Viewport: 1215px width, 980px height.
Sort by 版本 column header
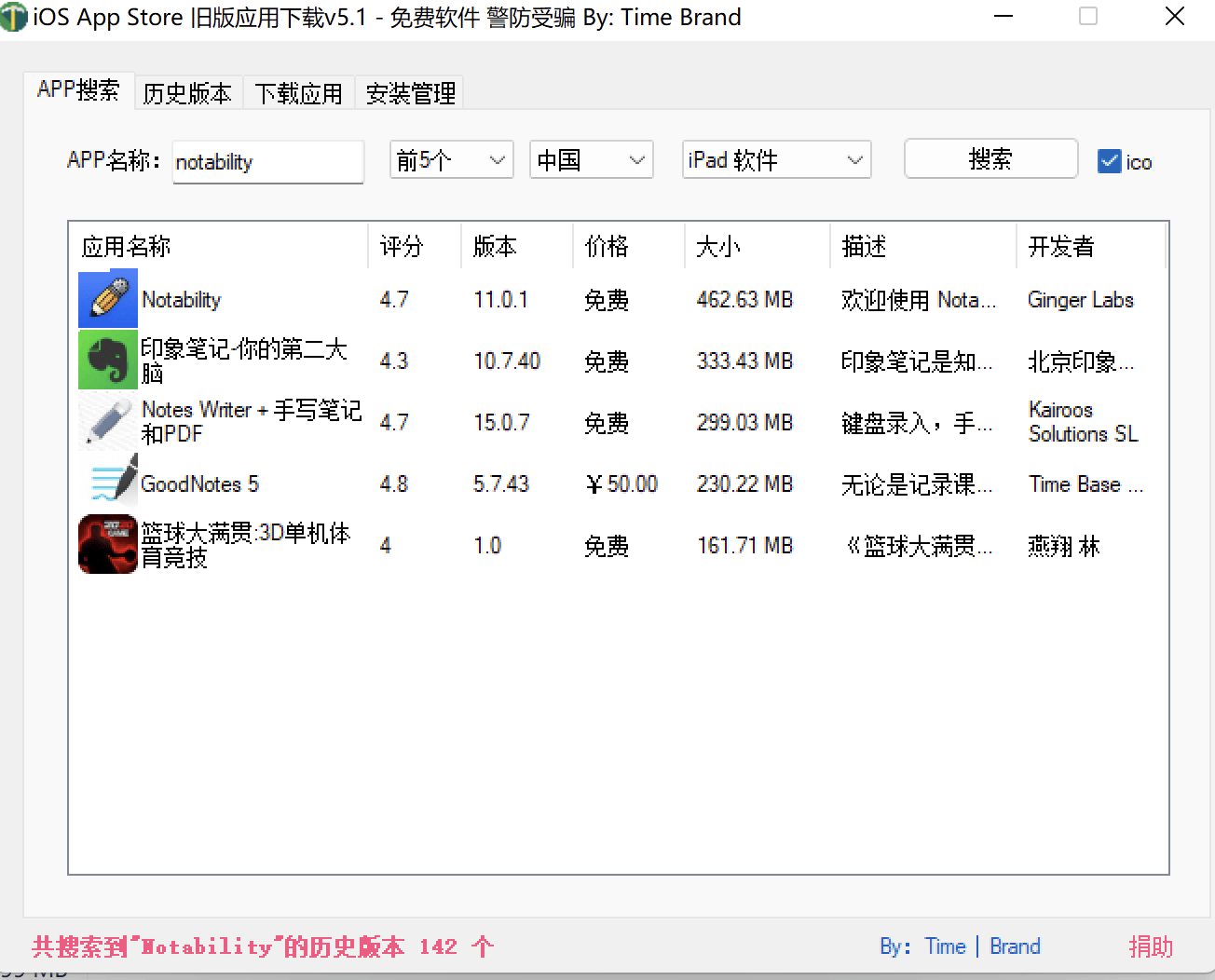click(x=517, y=247)
